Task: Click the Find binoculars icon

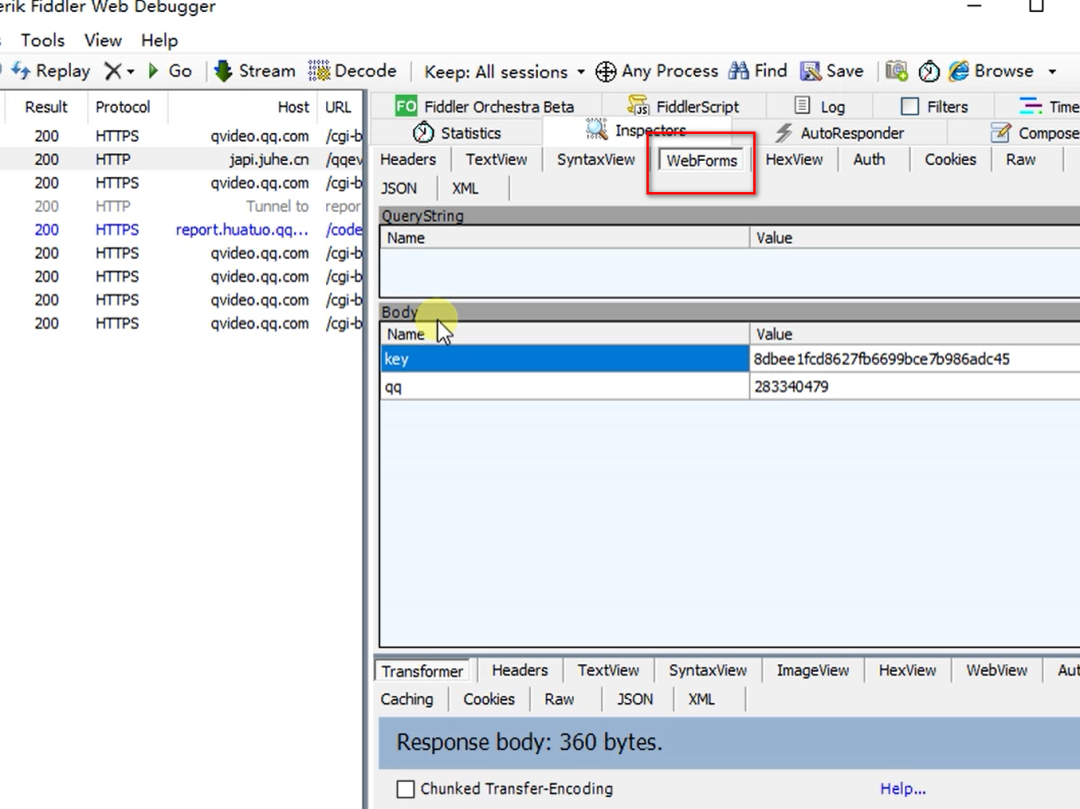Action: 738,71
